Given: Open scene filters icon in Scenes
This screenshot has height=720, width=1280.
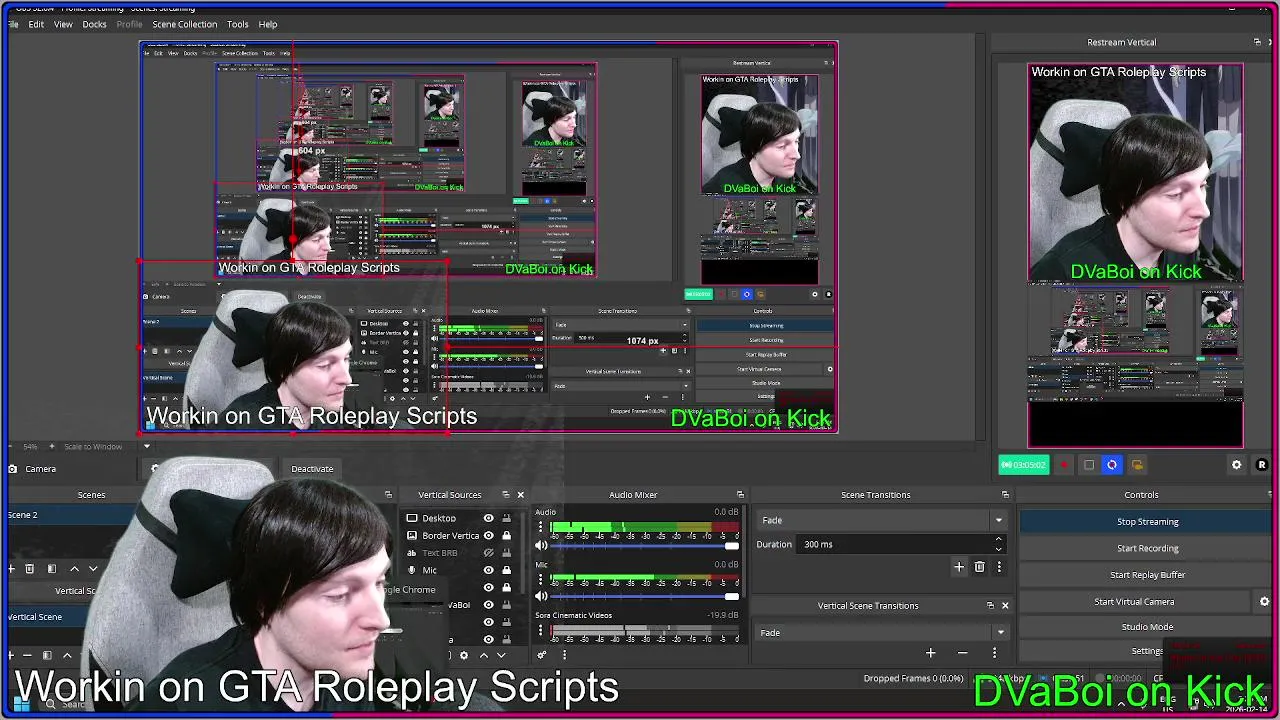Looking at the screenshot, I should pyautogui.click(x=51, y=568).
